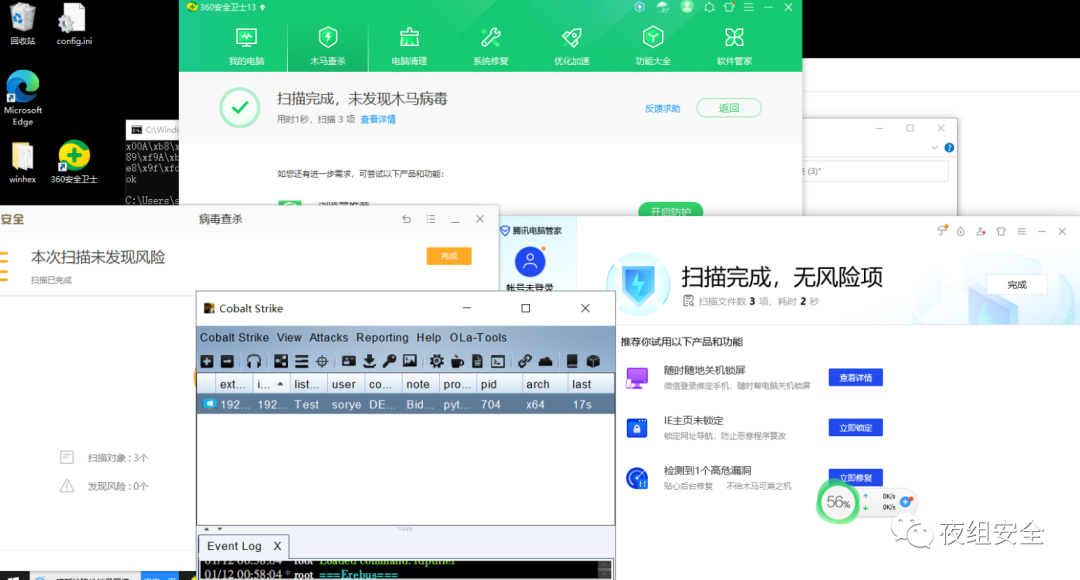Click the list icon in 病毒查杀 window
Image resolution: width=1080 pixels, height=580 pixels.
click(x=430, y=219)
